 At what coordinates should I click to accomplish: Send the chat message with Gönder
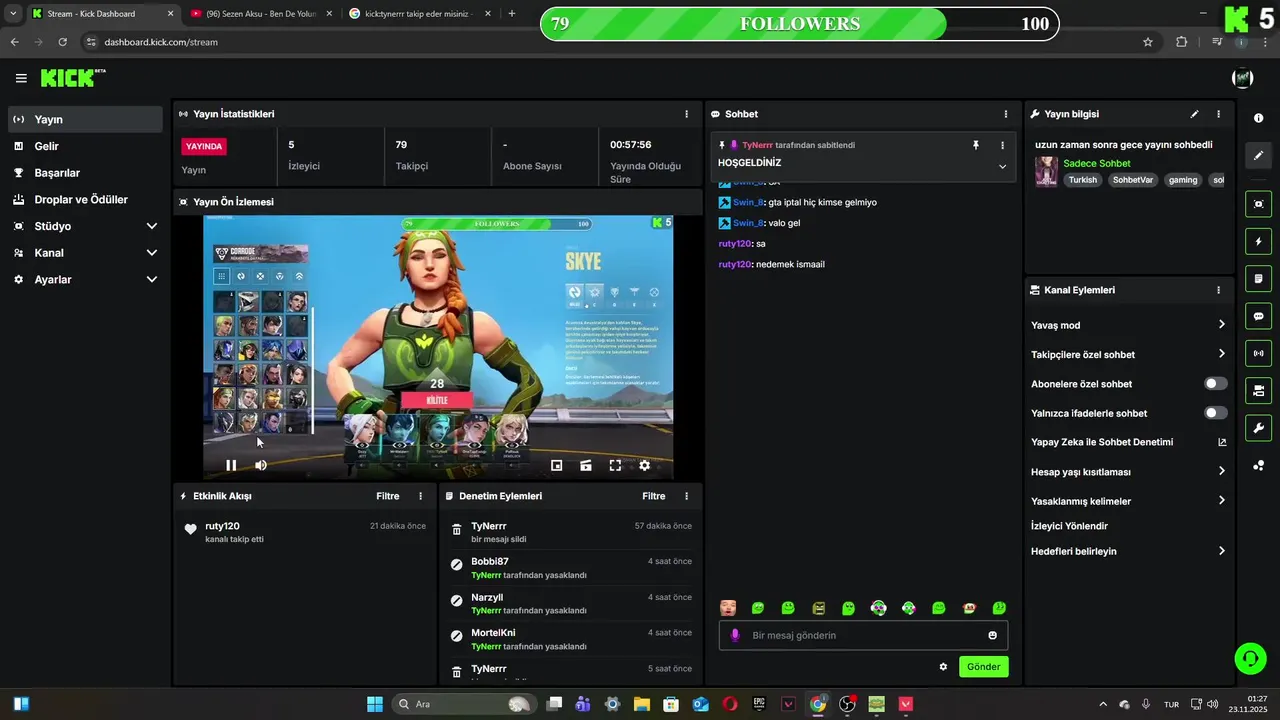click(983, 666)
